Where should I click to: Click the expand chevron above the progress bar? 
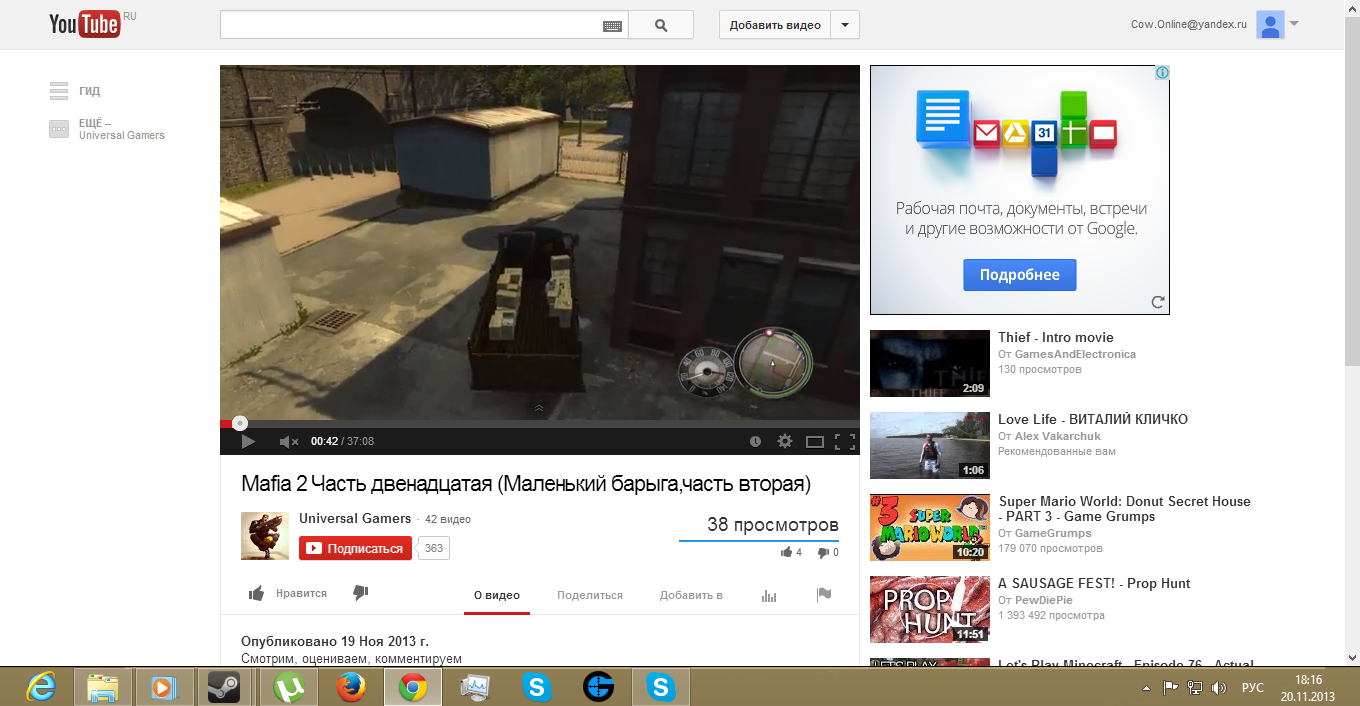click(x=539, y=408)
